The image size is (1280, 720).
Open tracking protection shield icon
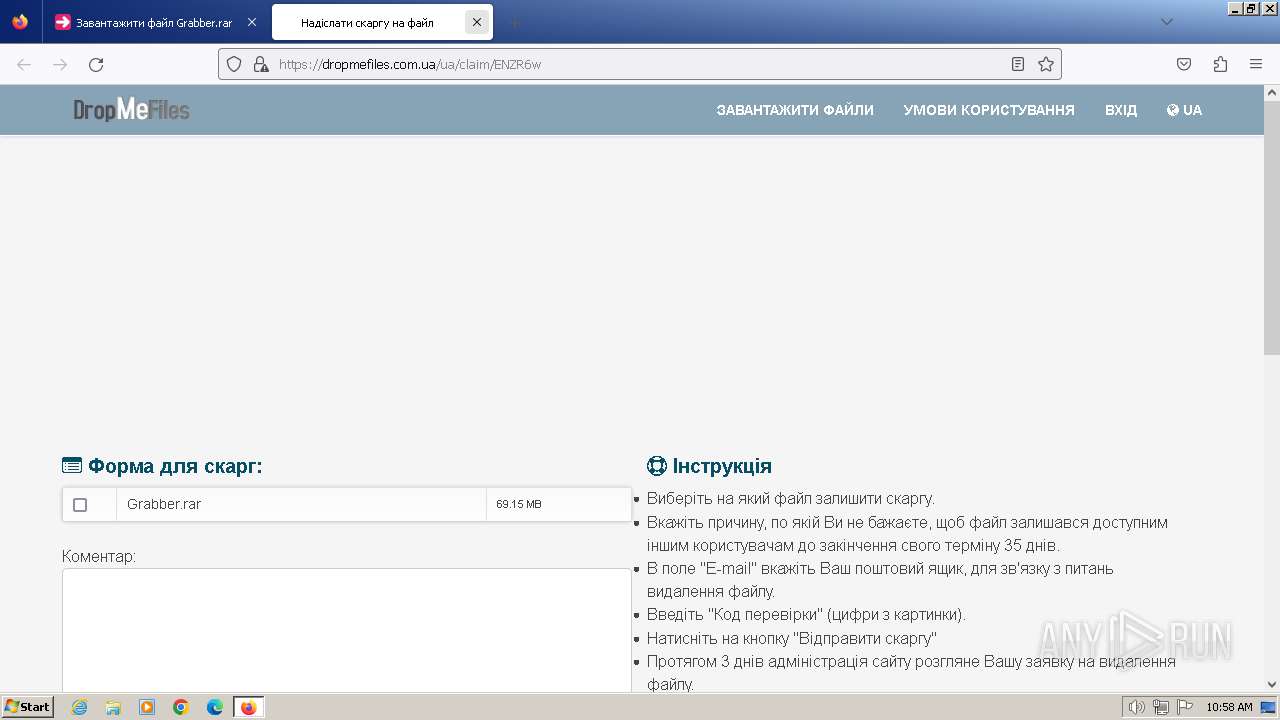tap(234, 64)
